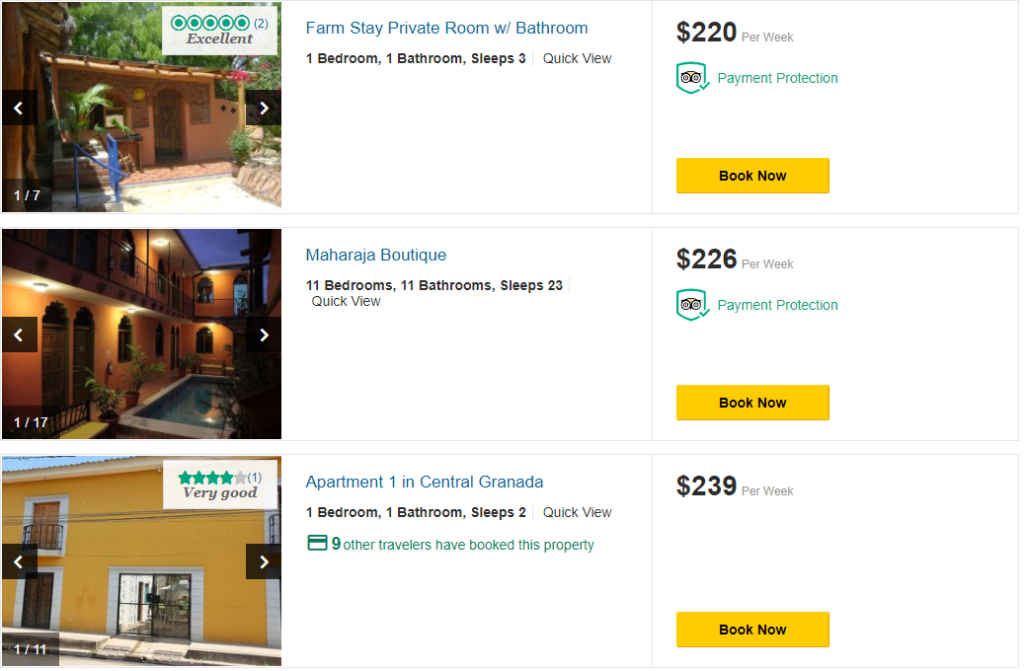1024x671 pixels.
Task: Click credit card icon under Apartment 1
Action: pyautogui.click(x=317, y=544)
